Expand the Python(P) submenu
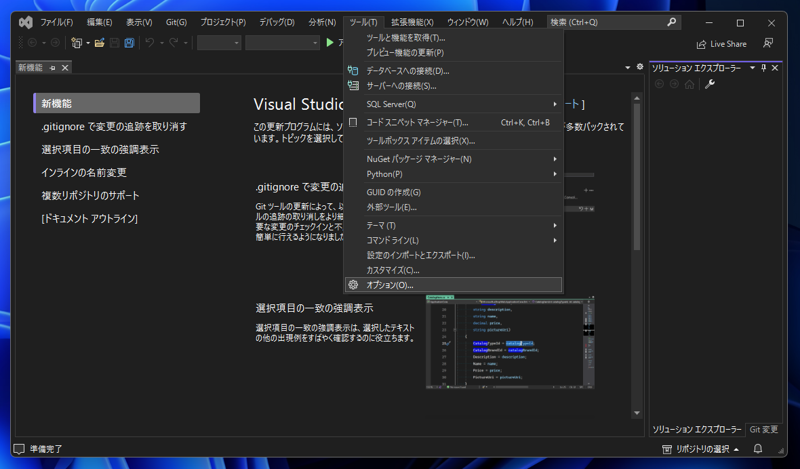The width and height of the screenshot is (800, 469). click(x=555, y=174)
